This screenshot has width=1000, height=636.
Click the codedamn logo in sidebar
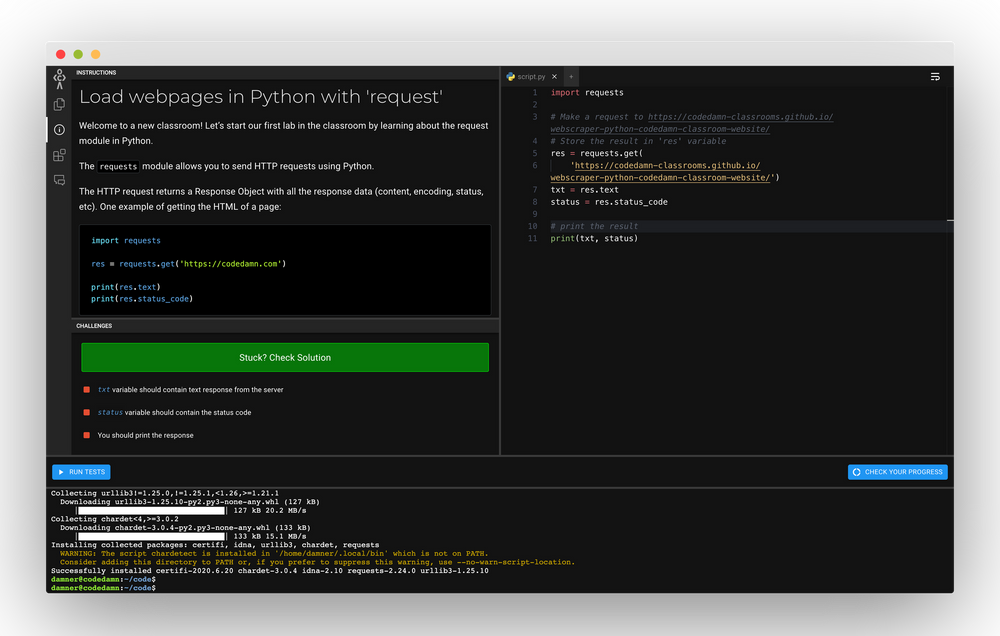click(59, 78)
